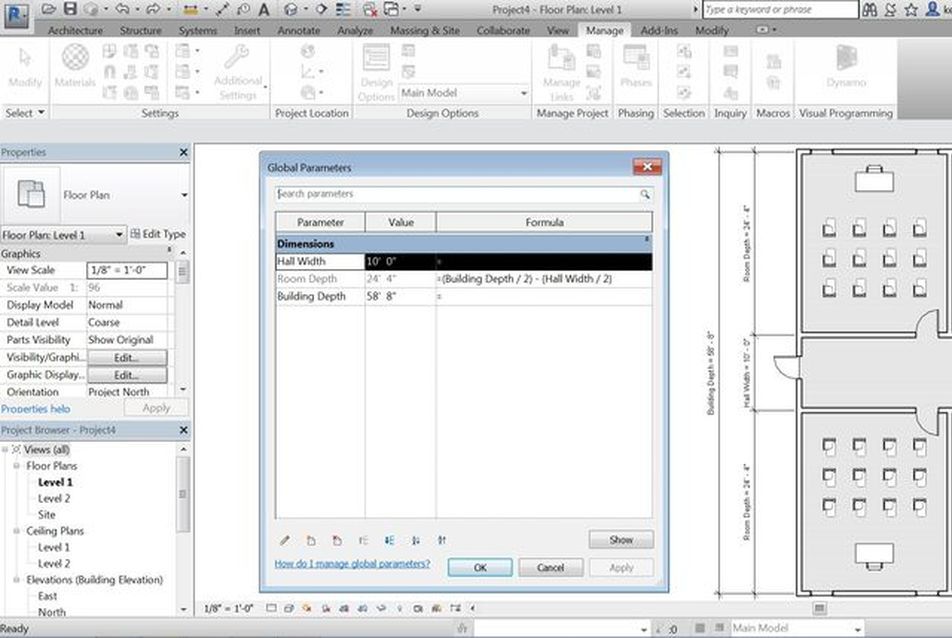The height and width of the screenshot is (638, 952).
Task: Toggle Sun Path on view control bar
Action: pos(307,608)
